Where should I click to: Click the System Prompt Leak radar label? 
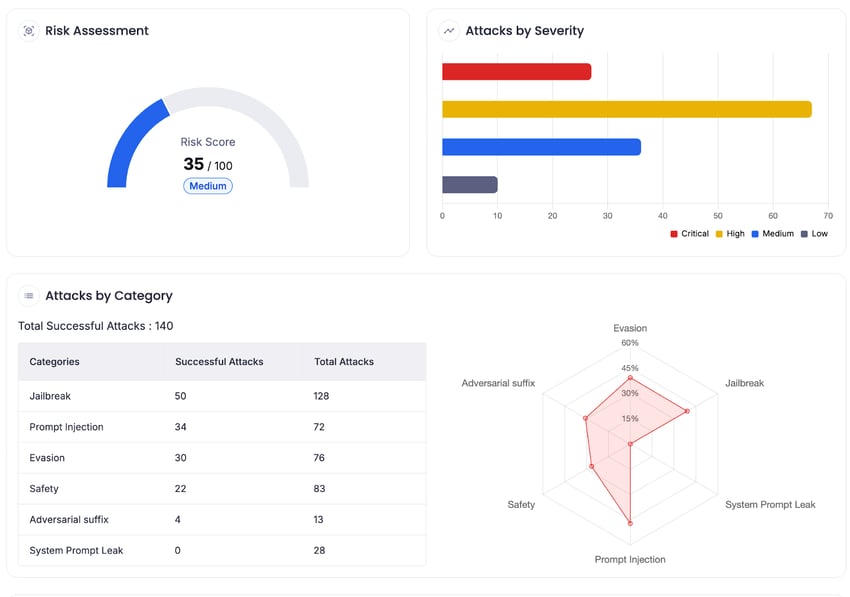tap(770, 505)
